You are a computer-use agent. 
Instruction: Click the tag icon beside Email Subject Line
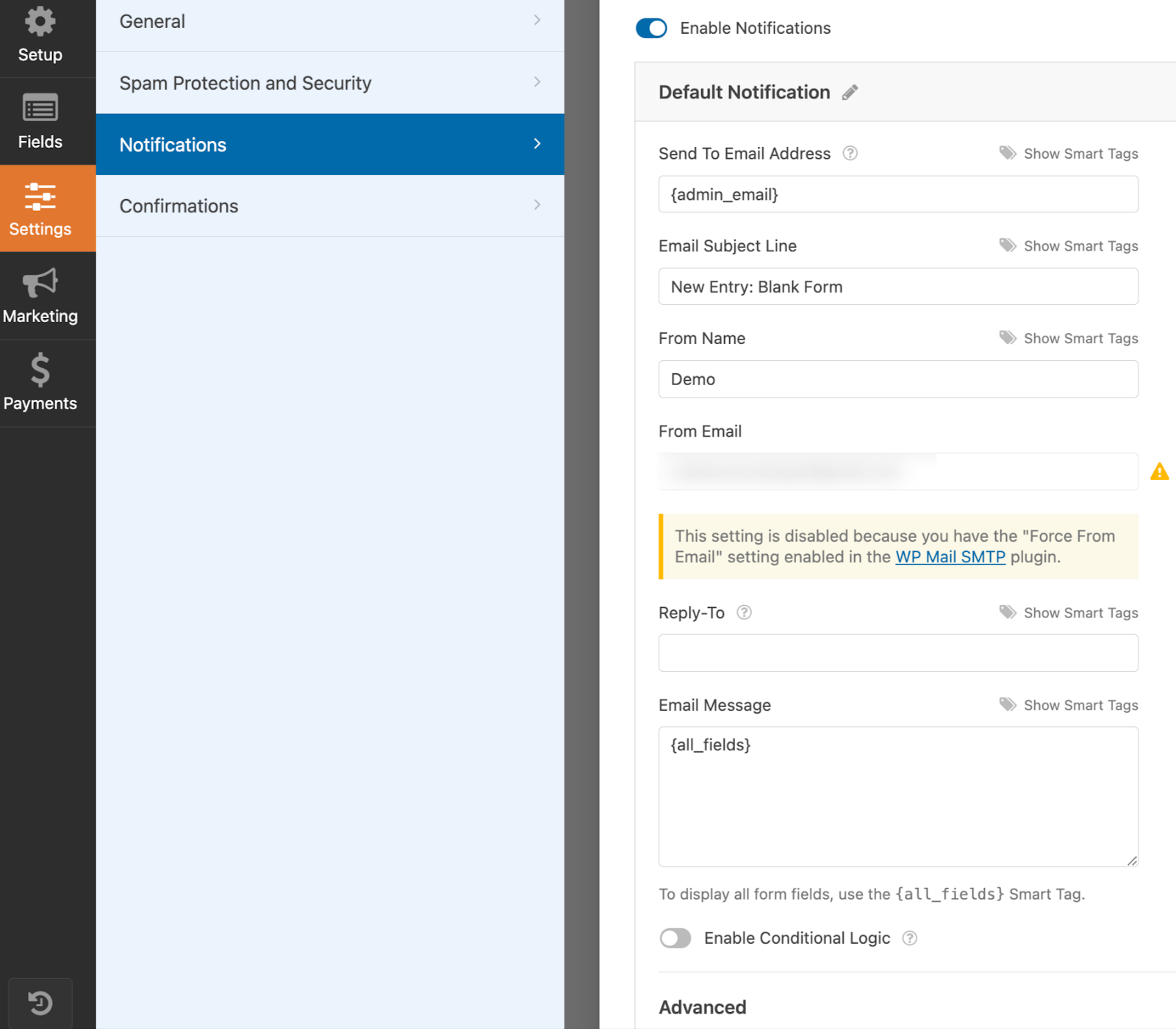click(x=1007, y=245)
